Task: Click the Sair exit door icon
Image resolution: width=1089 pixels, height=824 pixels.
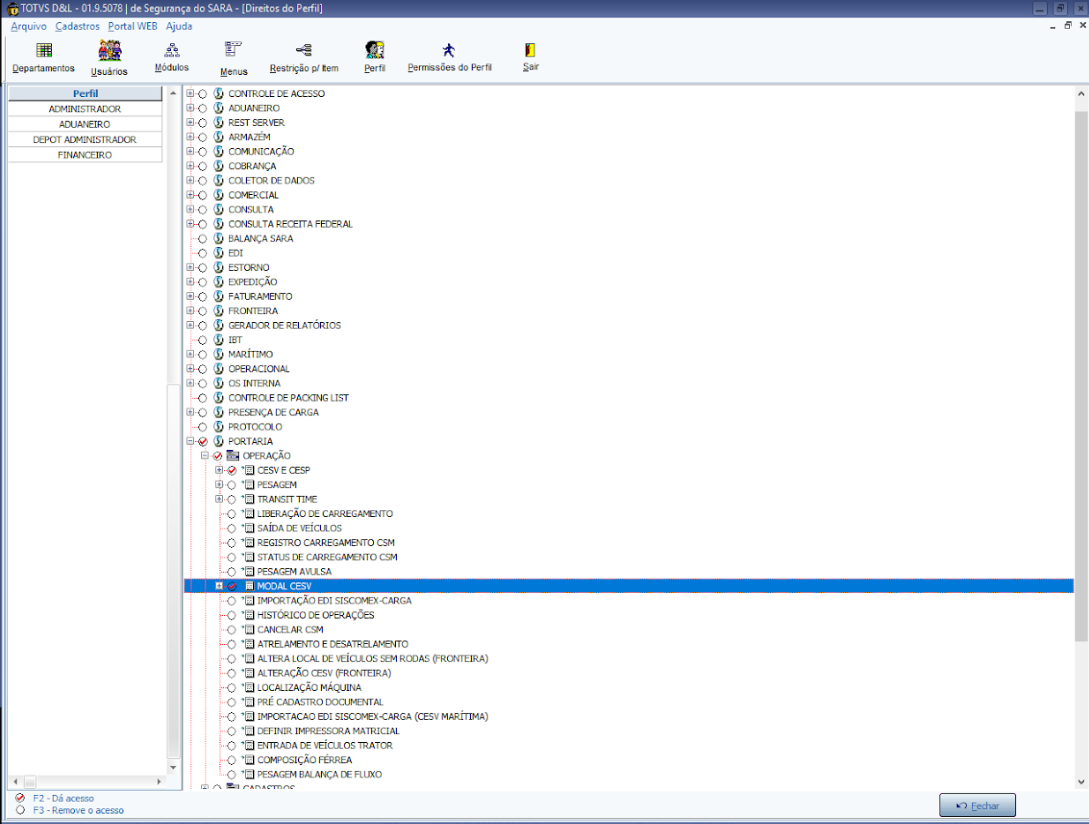Action: (531, 50)
